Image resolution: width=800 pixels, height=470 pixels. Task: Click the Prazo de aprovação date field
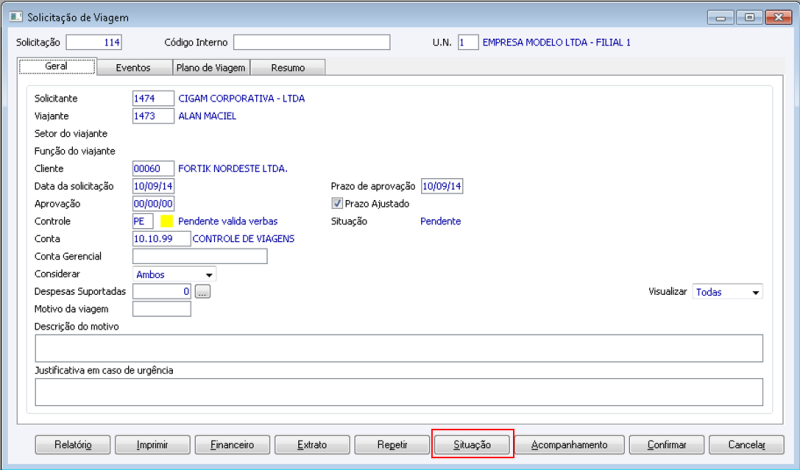442,186
